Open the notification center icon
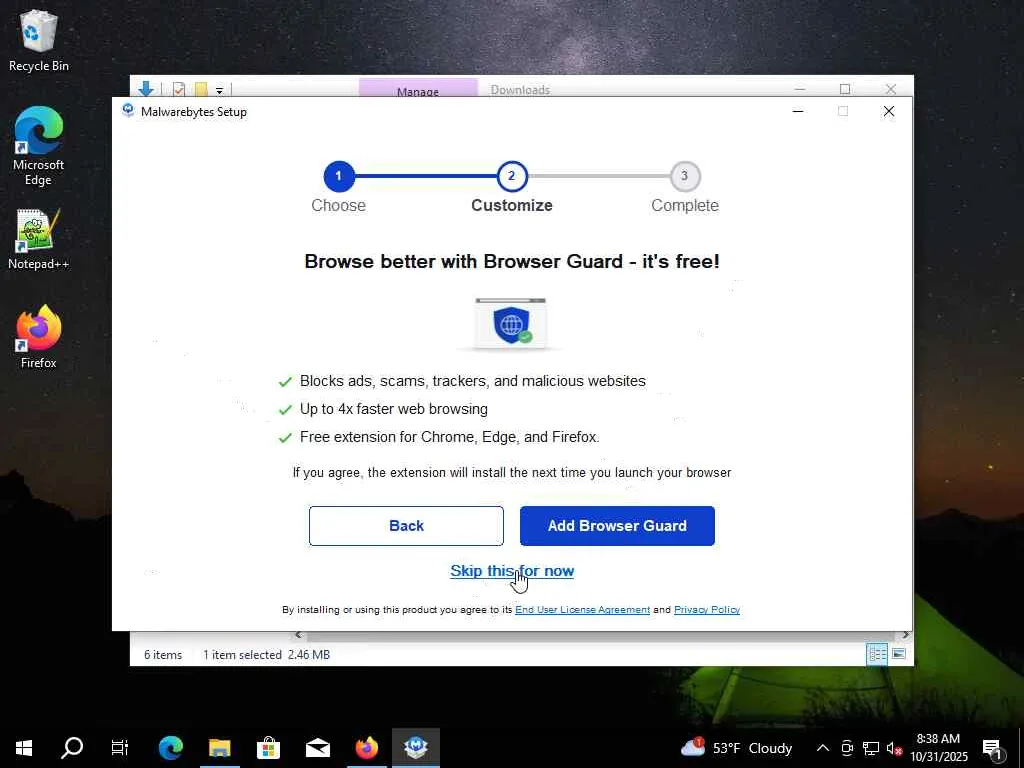This screenshot has width=1024, height=768. [992, 748]
